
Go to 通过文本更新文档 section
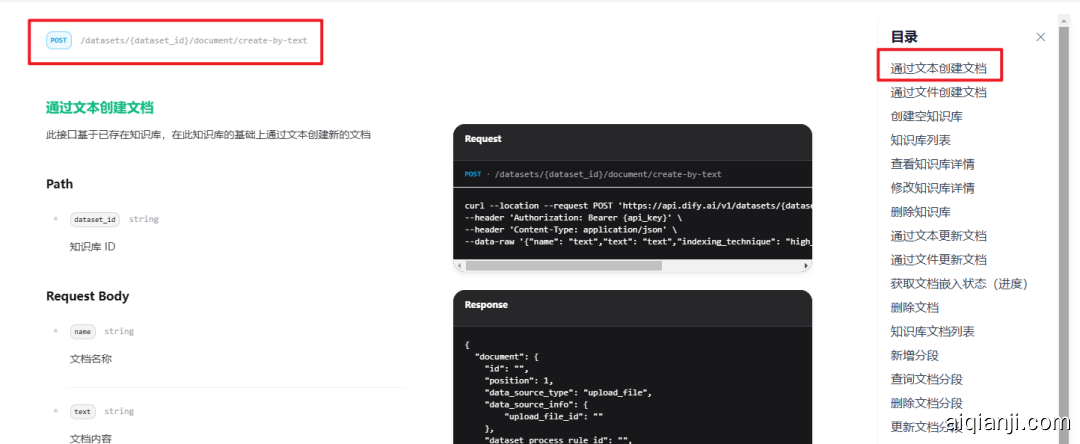[938, 236]
